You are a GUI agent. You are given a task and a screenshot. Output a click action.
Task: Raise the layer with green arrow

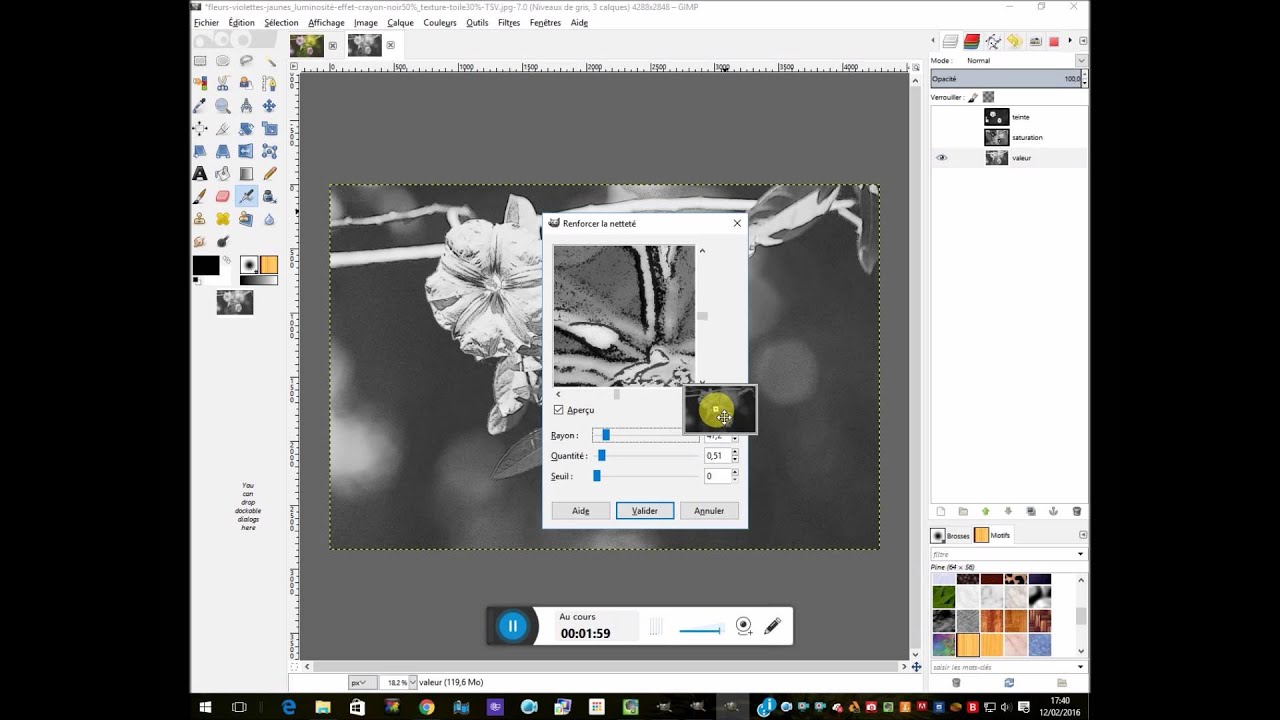click(x=985, y=511)
